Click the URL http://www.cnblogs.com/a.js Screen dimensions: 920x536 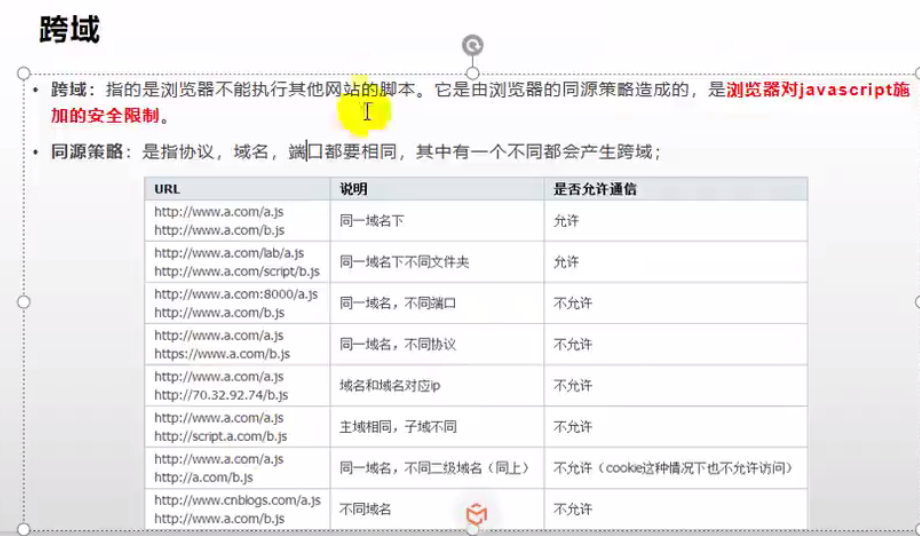click(238, 500)
